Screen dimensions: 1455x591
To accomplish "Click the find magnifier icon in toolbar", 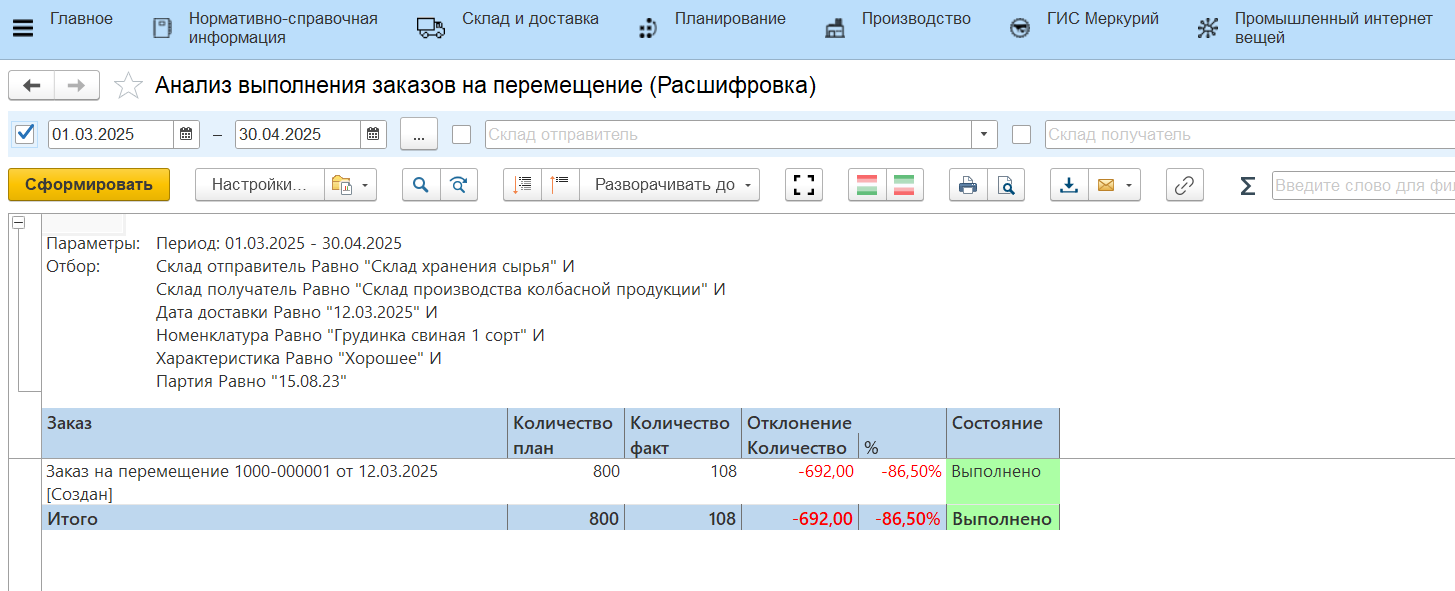I will tap(421, 185).
